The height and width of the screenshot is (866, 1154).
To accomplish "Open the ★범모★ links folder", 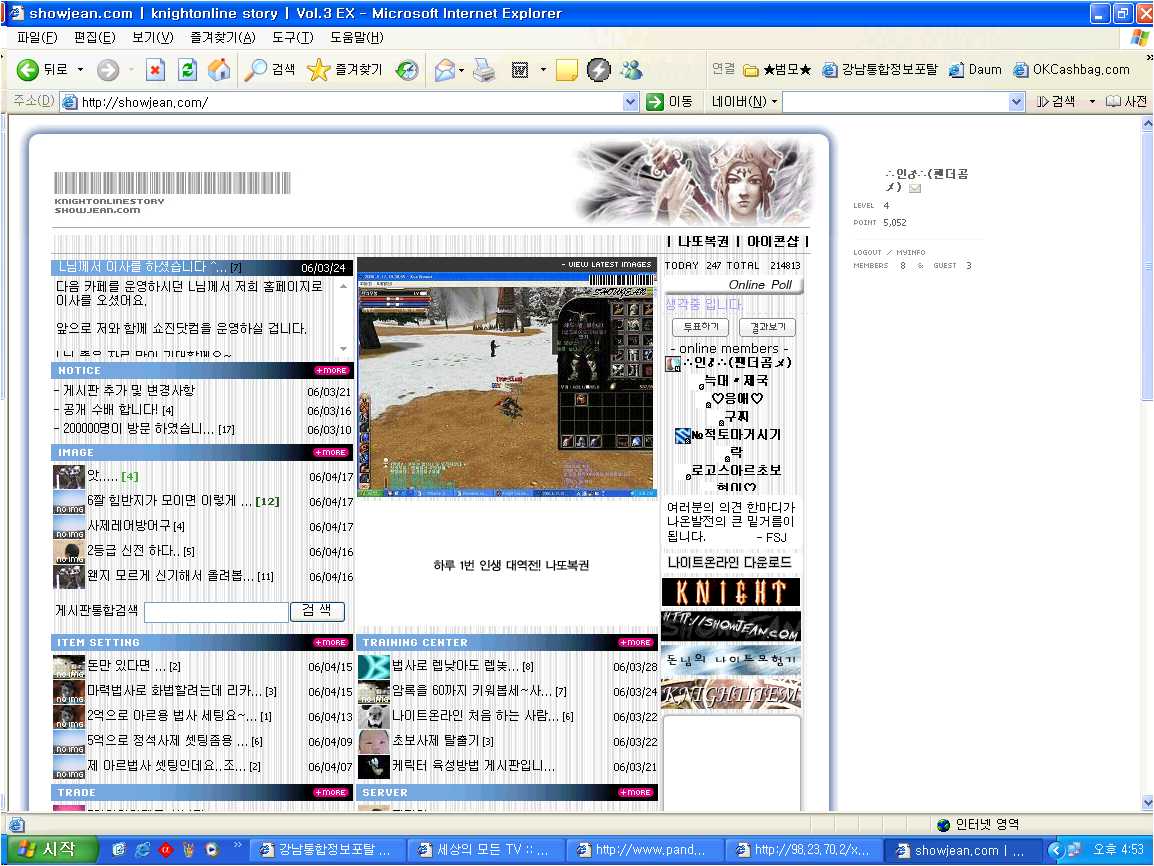I will pos(777,70).
